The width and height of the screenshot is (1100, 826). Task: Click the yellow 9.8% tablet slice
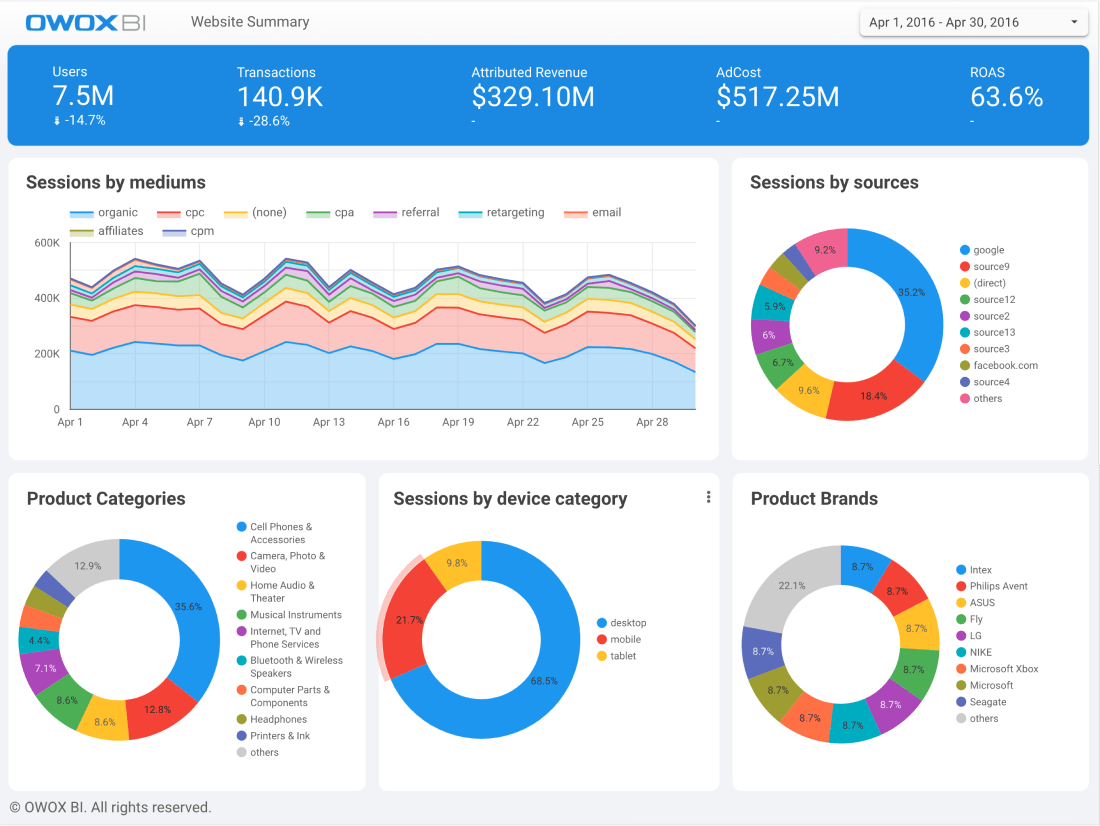457,563
